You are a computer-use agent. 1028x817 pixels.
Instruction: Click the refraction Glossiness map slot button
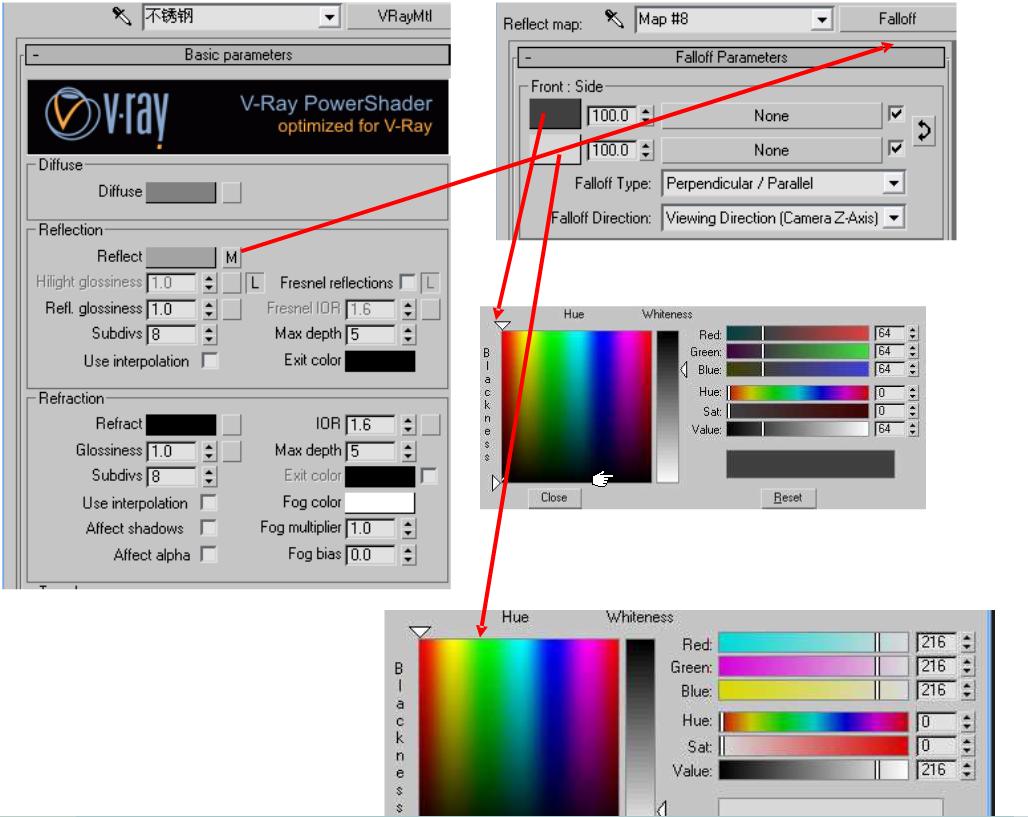tap(231, 450)
